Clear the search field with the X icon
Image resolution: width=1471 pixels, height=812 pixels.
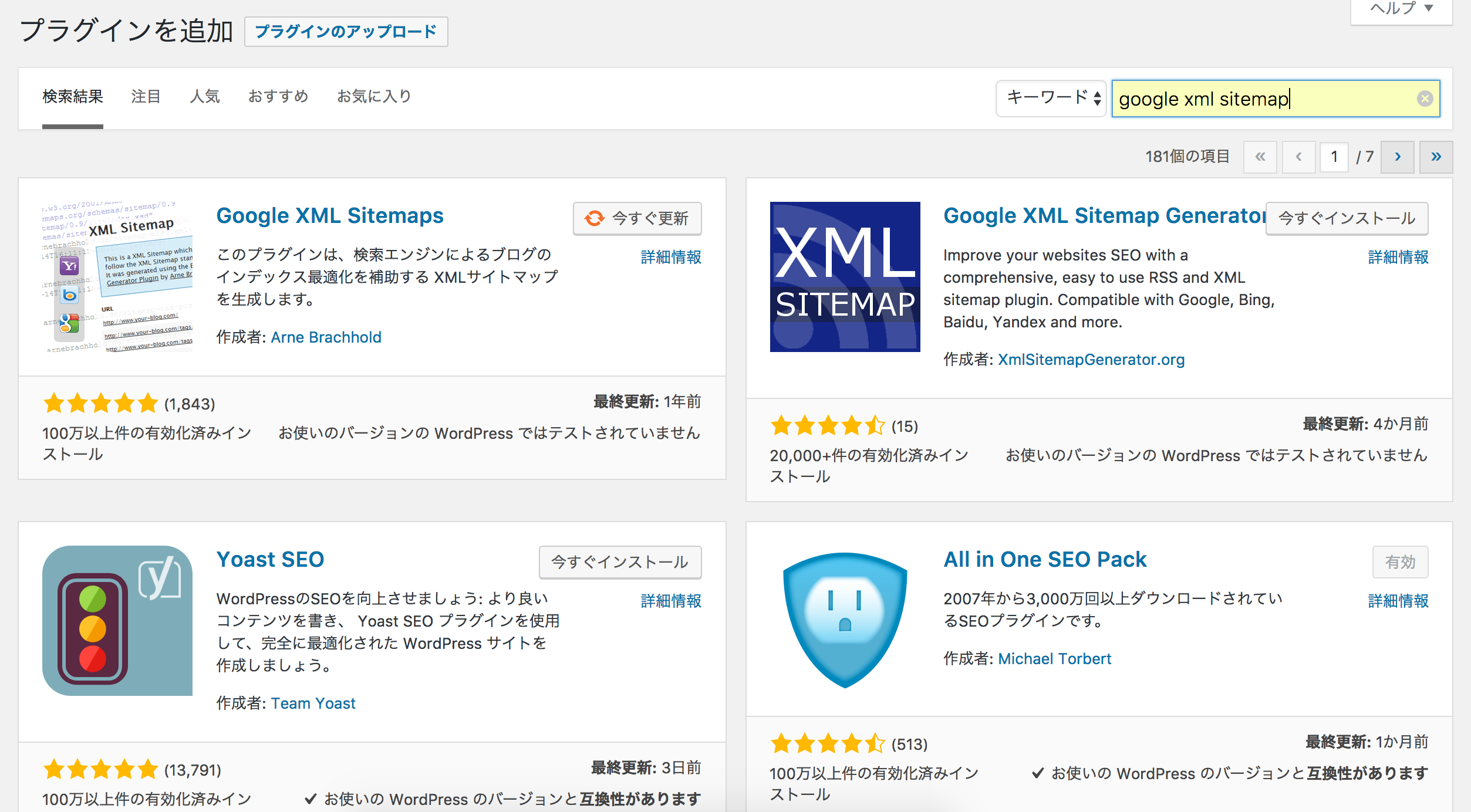point(1425,99)
